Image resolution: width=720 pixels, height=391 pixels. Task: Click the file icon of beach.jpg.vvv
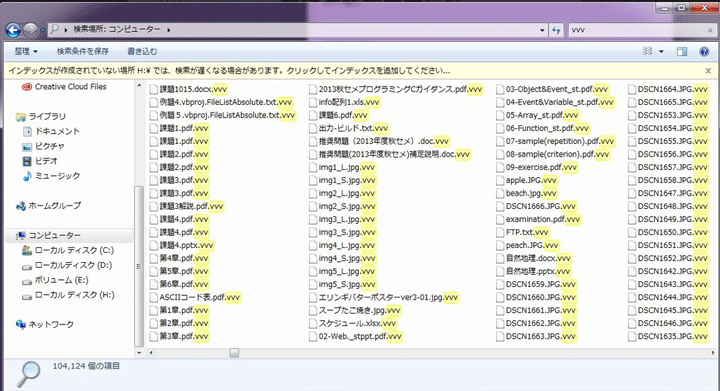[x=500, y=193]
